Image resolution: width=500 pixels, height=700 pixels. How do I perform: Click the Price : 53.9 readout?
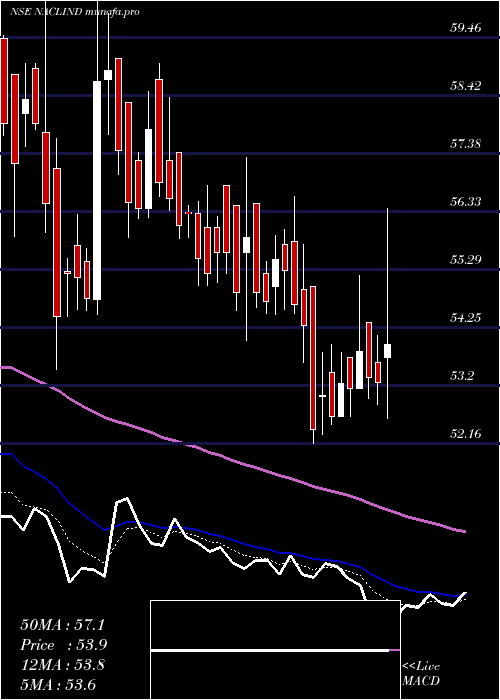(x=64, y=645)
